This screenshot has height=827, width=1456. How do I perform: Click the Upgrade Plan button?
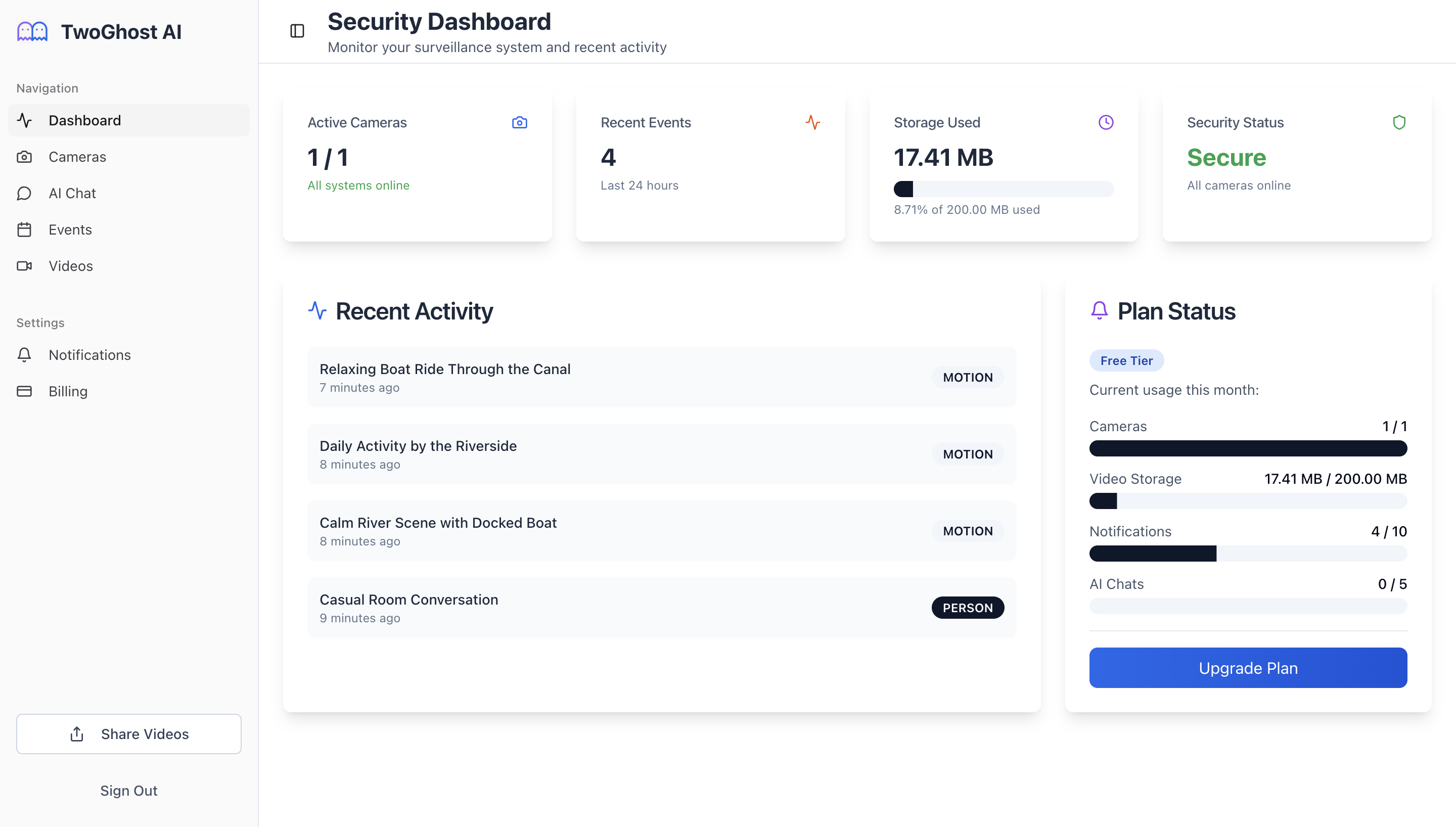[1248, 668]
